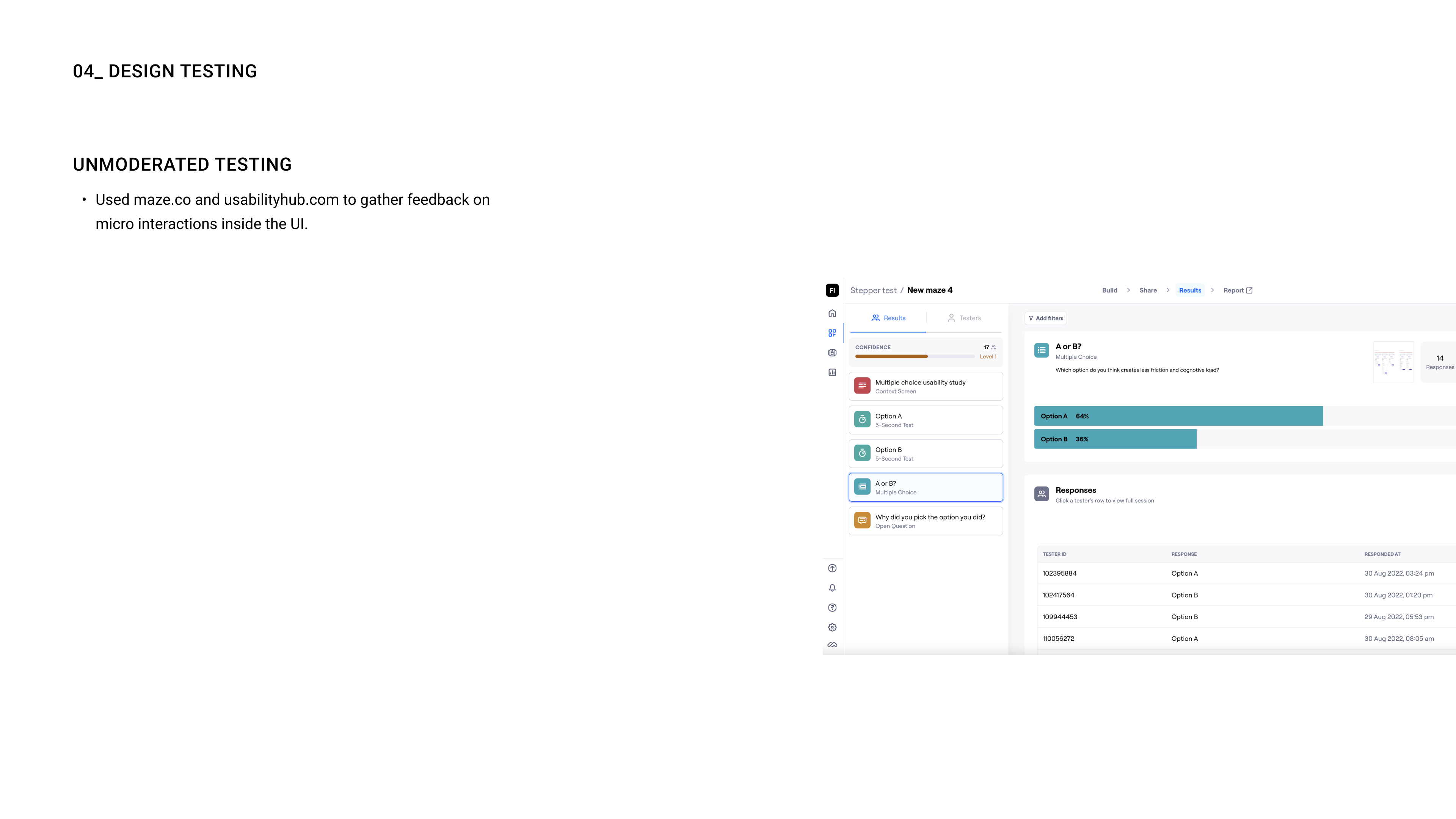Open 'Why did you pick' open question block
Screen dimensions: 1456x819
tap(926, 521)
